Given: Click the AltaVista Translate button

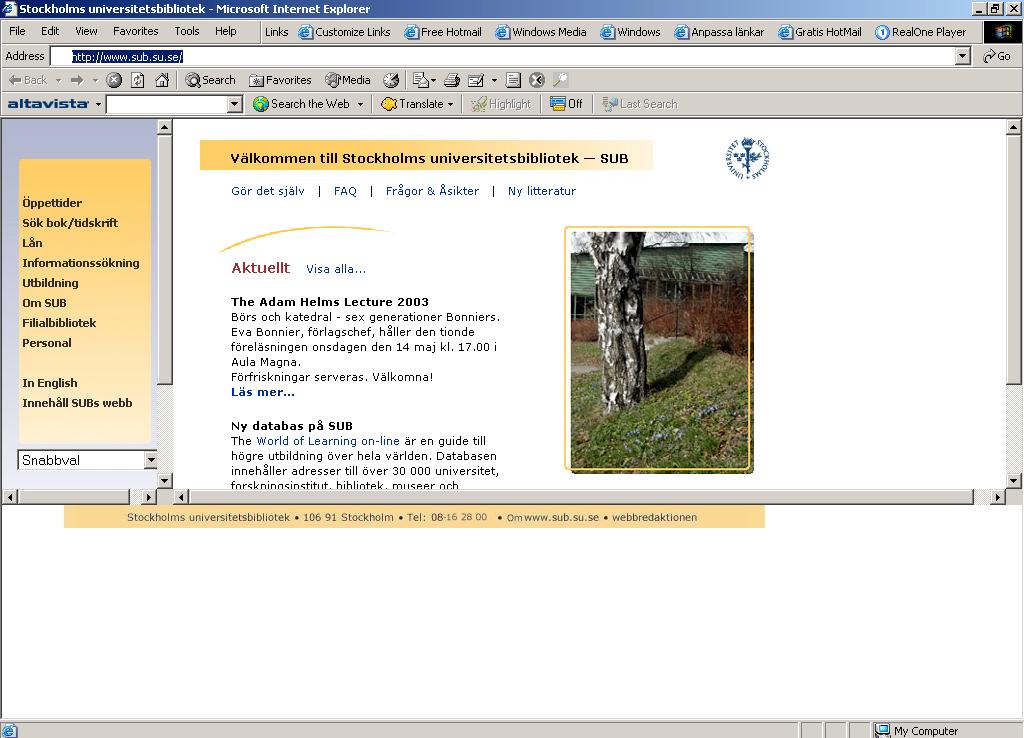Looking at the screenshot, I should tap(412, 104).
